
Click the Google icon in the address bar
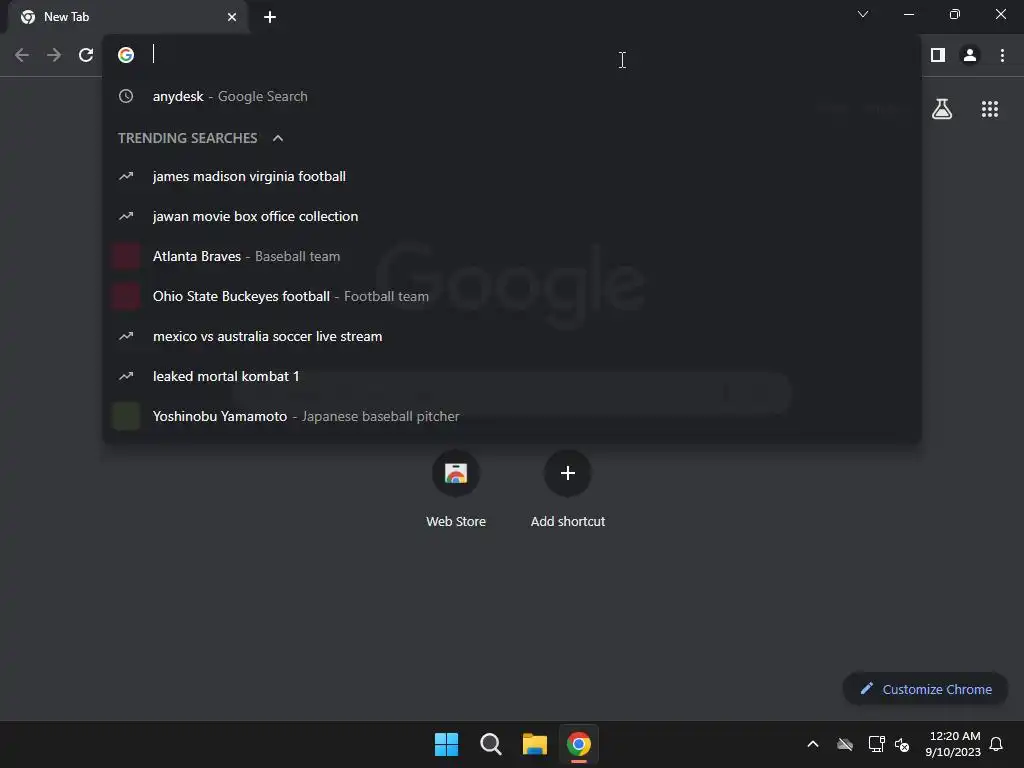click(x=126, y=55)
